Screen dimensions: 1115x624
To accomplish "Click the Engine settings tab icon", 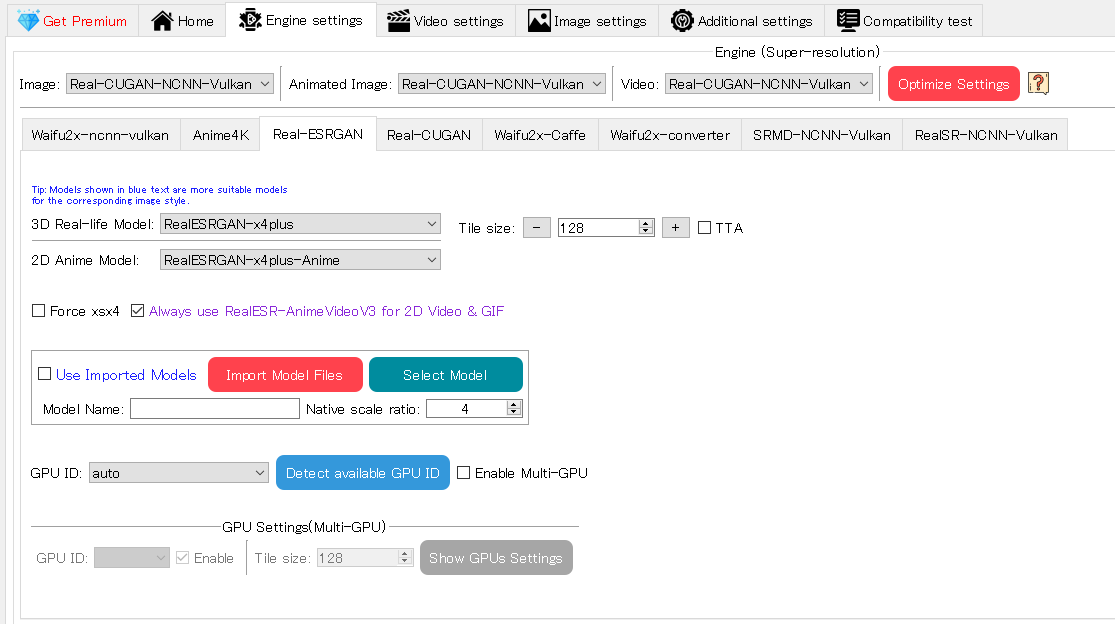I will pos(250,20).
